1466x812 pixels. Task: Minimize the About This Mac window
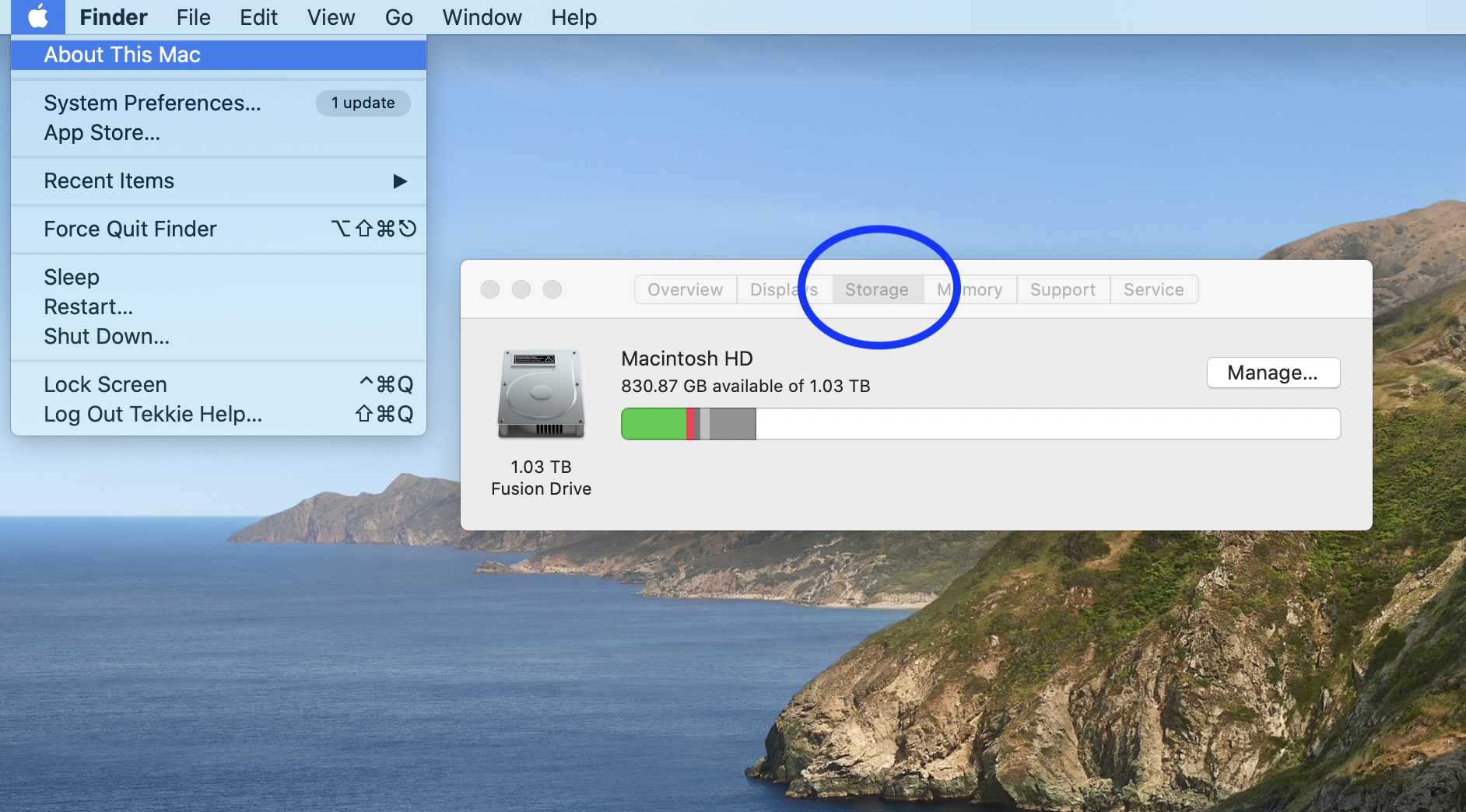pyautogui.click(x=521, y=289)
